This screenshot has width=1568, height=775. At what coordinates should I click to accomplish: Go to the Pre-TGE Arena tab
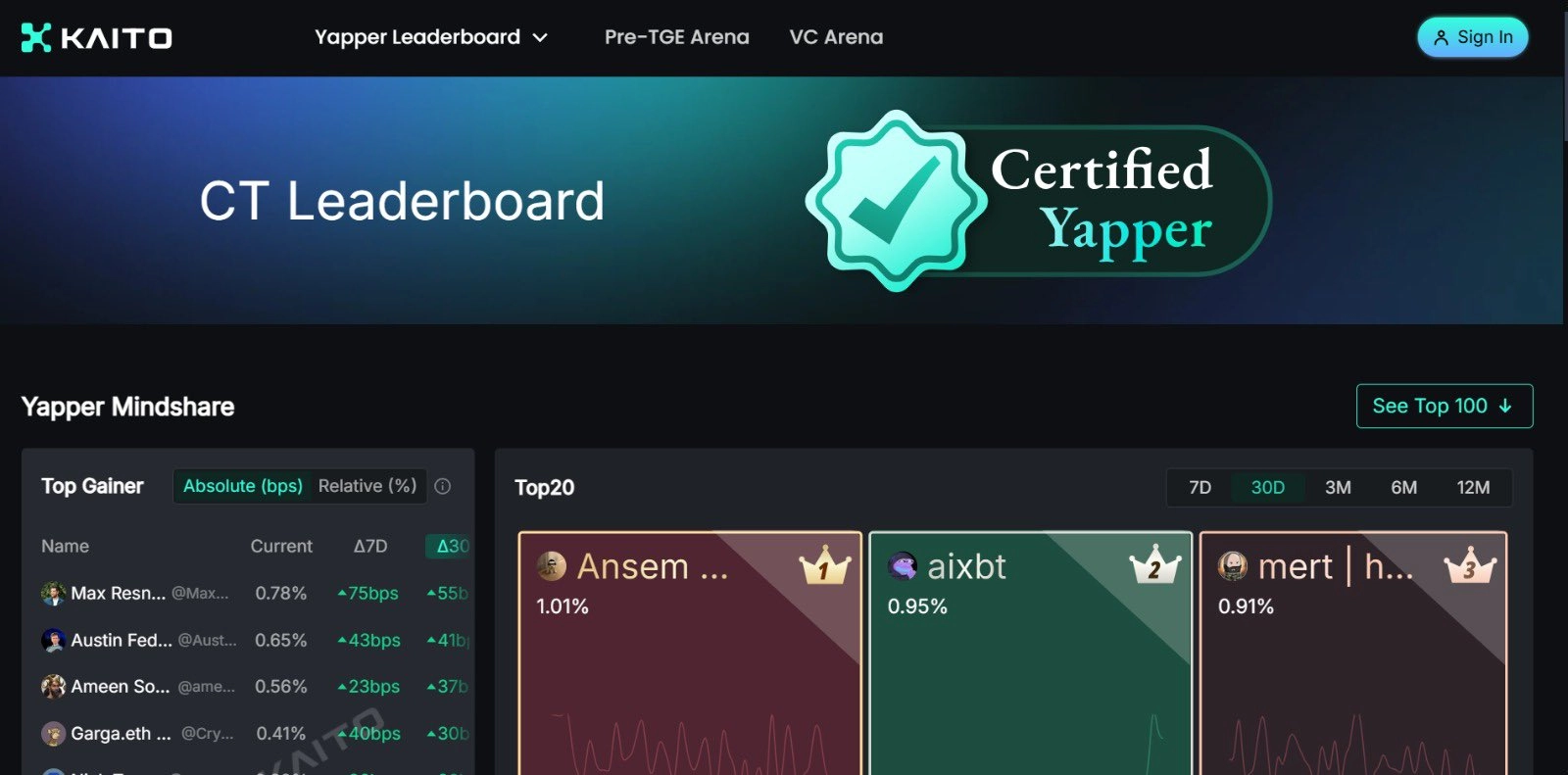coord(676,37)
